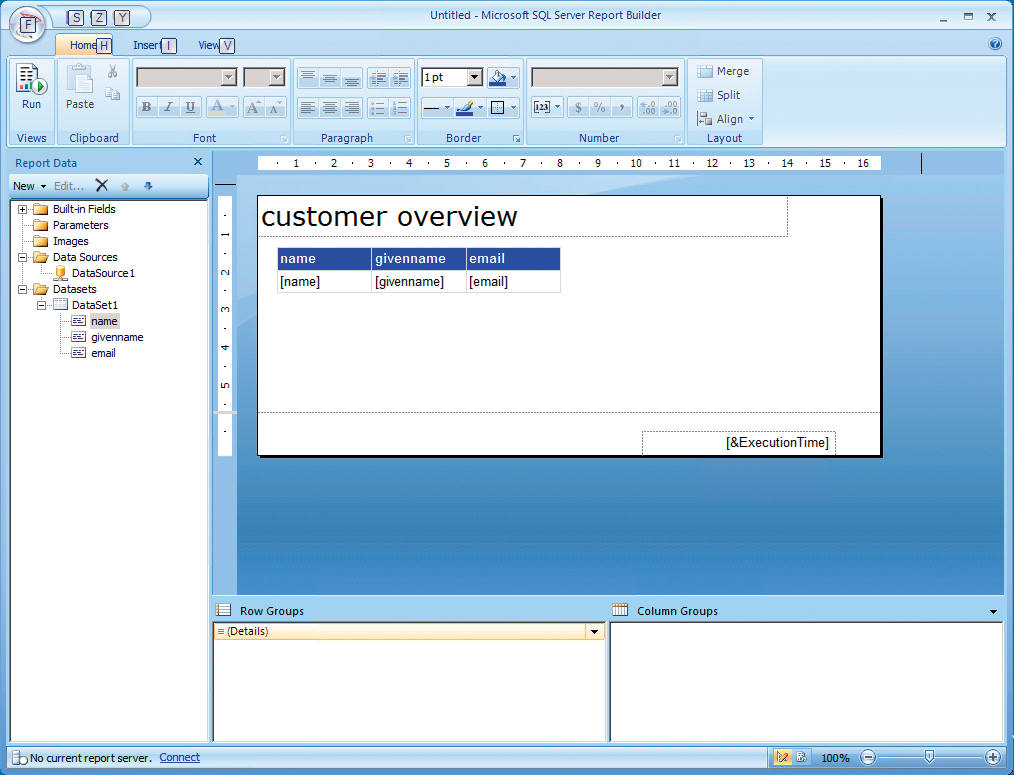Click the Connect link for report server
This screenshot has height=775, width=1014.
(179, 757)
